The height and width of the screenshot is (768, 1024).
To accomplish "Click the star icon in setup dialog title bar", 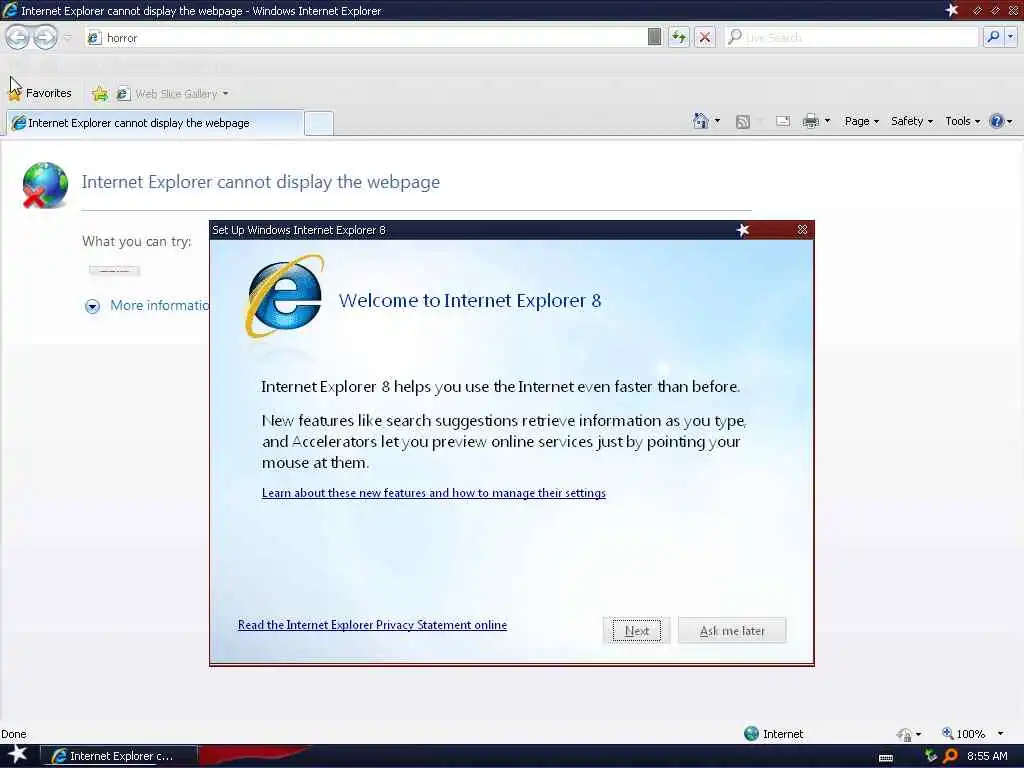I will pos(743,230).
